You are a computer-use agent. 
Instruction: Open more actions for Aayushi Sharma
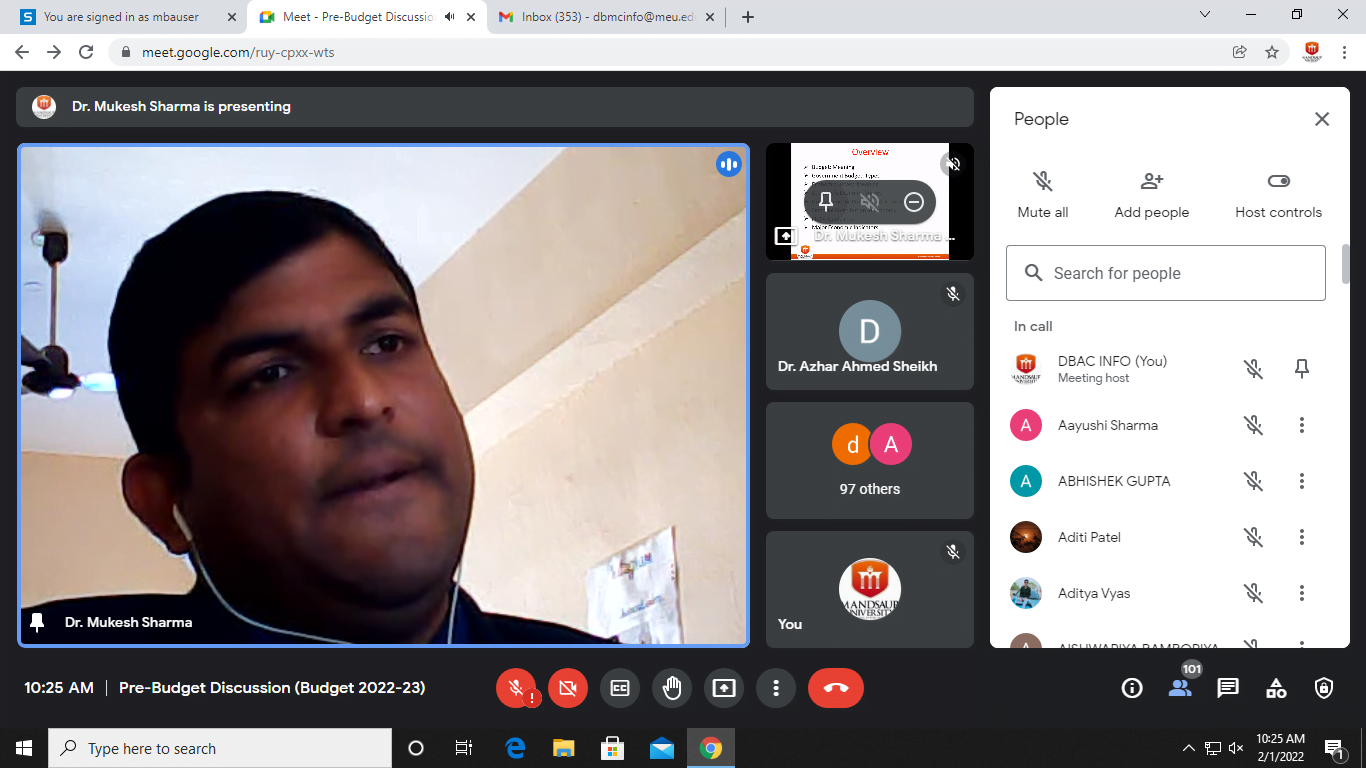tap(1302, 425)
